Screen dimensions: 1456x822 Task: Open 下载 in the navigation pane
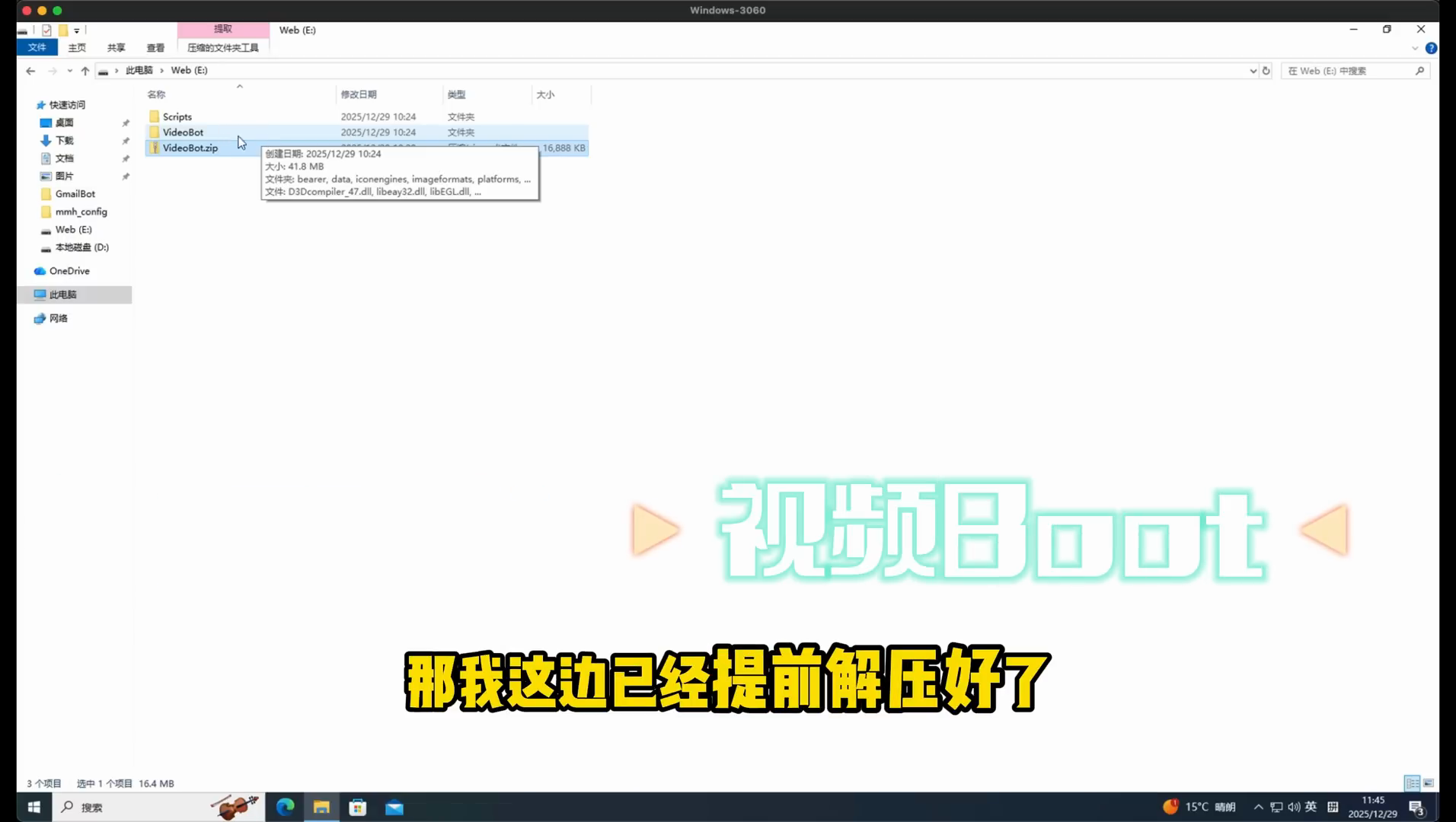[x=64, y=141]
